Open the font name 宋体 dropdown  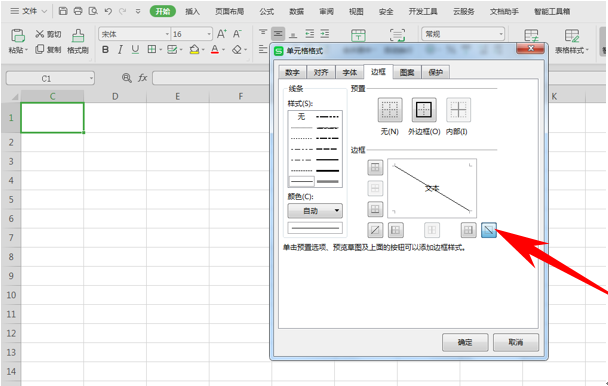pos(167,34)
